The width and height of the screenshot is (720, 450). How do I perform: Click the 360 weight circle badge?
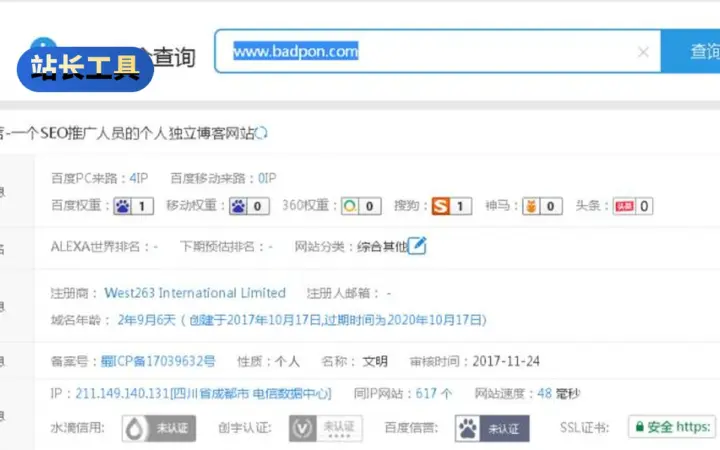click(x=361, y=206)
